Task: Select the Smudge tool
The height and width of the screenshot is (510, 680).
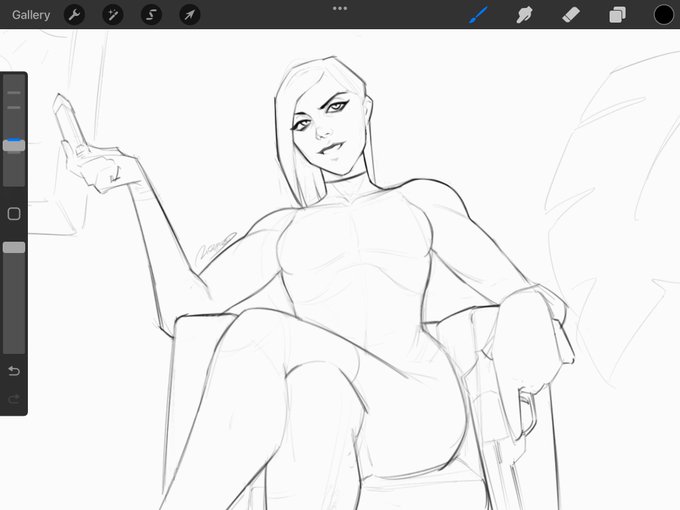Action: tap(524, 15)
